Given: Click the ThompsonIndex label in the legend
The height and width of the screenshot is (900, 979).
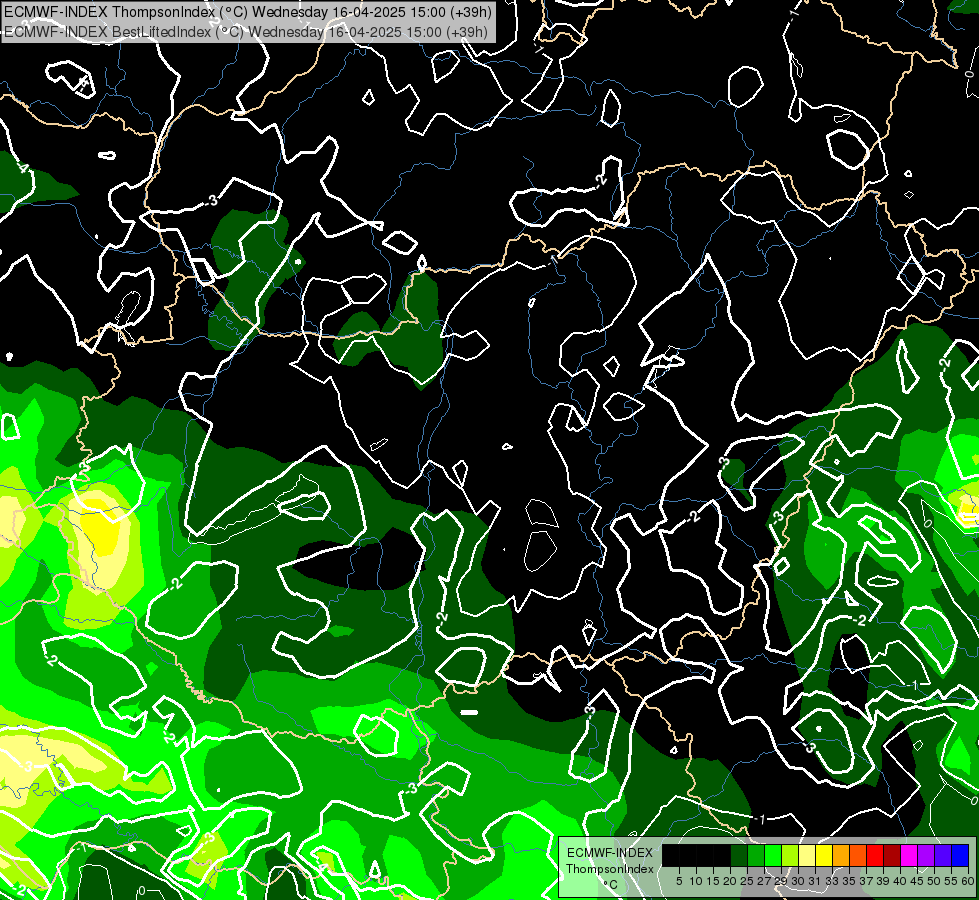Looking at the screenshot, I should [x=610, y=869].
